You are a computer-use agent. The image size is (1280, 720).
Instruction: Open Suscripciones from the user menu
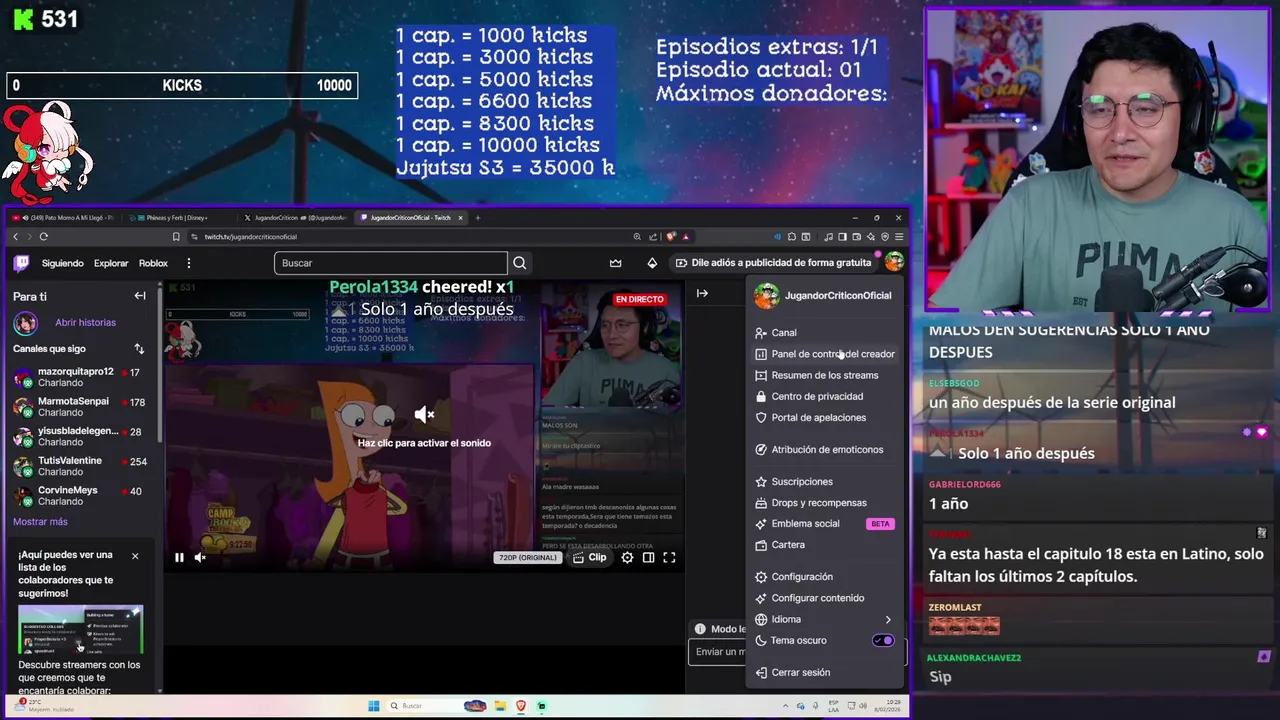826,482
